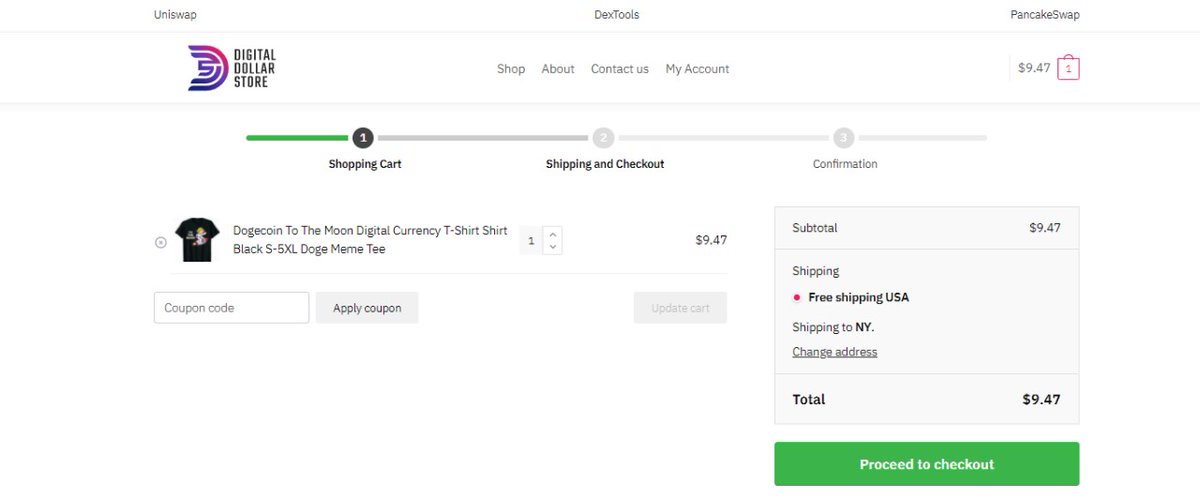Open the PancakeSwap top bar link
This screenshot has width=1200, height=500.
tap(1045, 15)
